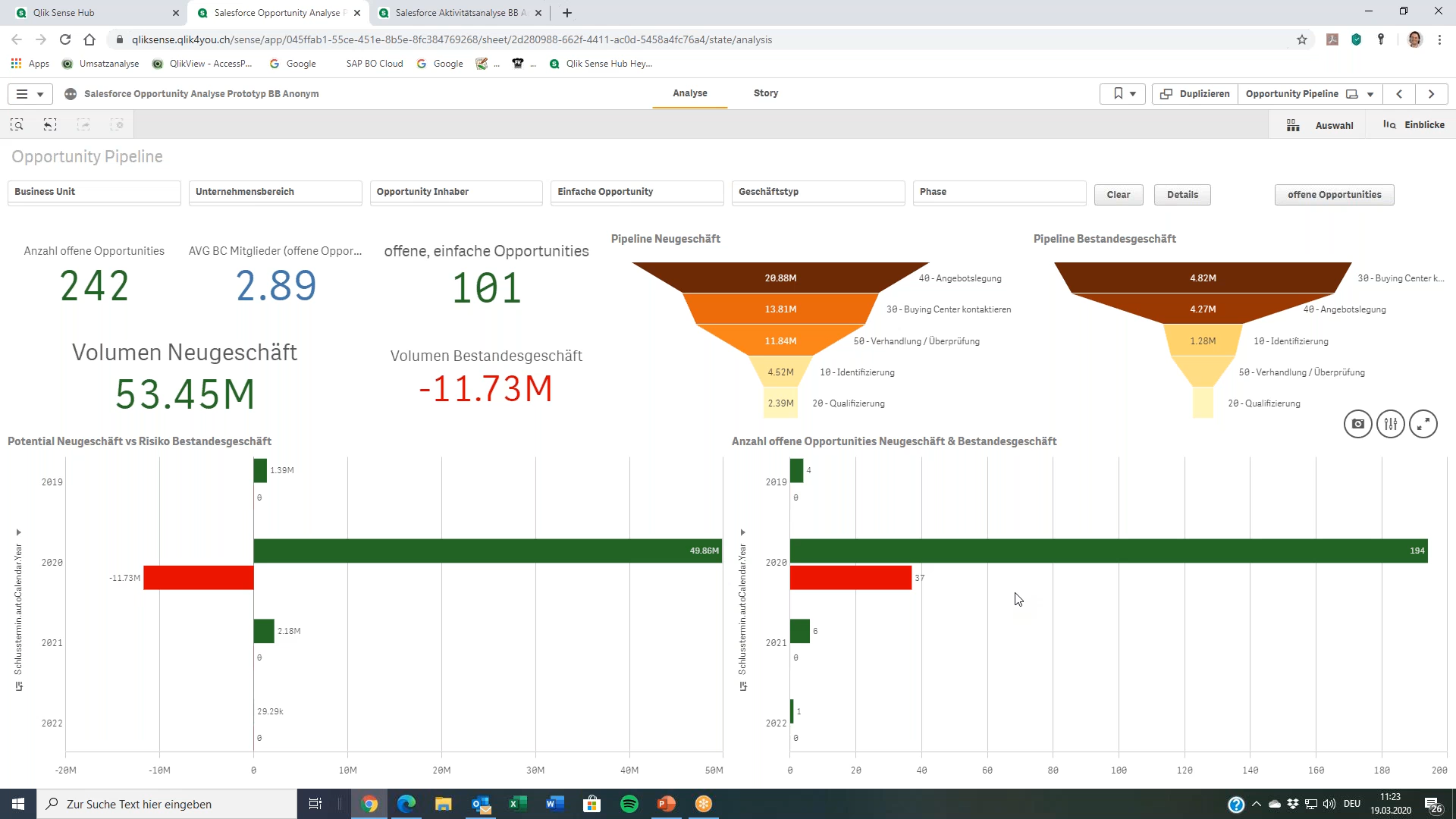Click the app info icon beside title
The width and height of the screenshot is (1456, 819).
pos(71,94)
